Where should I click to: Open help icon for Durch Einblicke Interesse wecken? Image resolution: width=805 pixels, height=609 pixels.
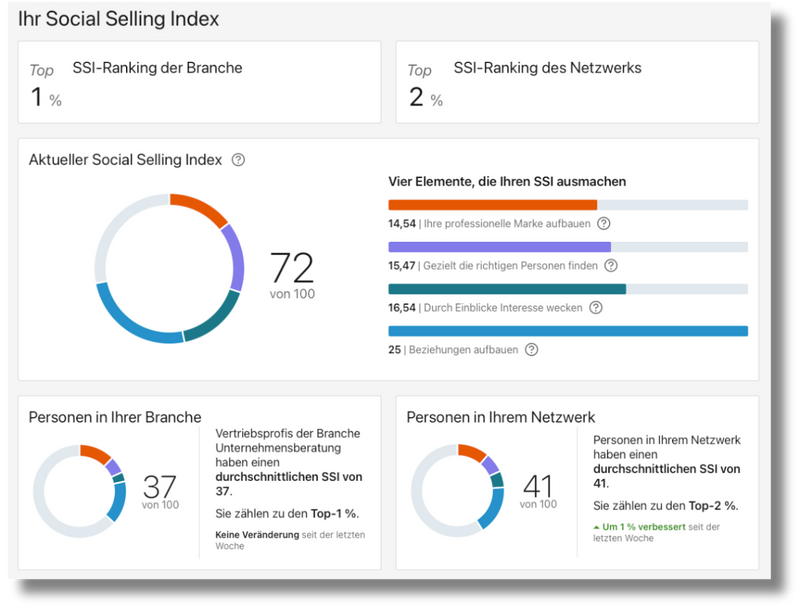pyautogui.click(x=596, y=308)
